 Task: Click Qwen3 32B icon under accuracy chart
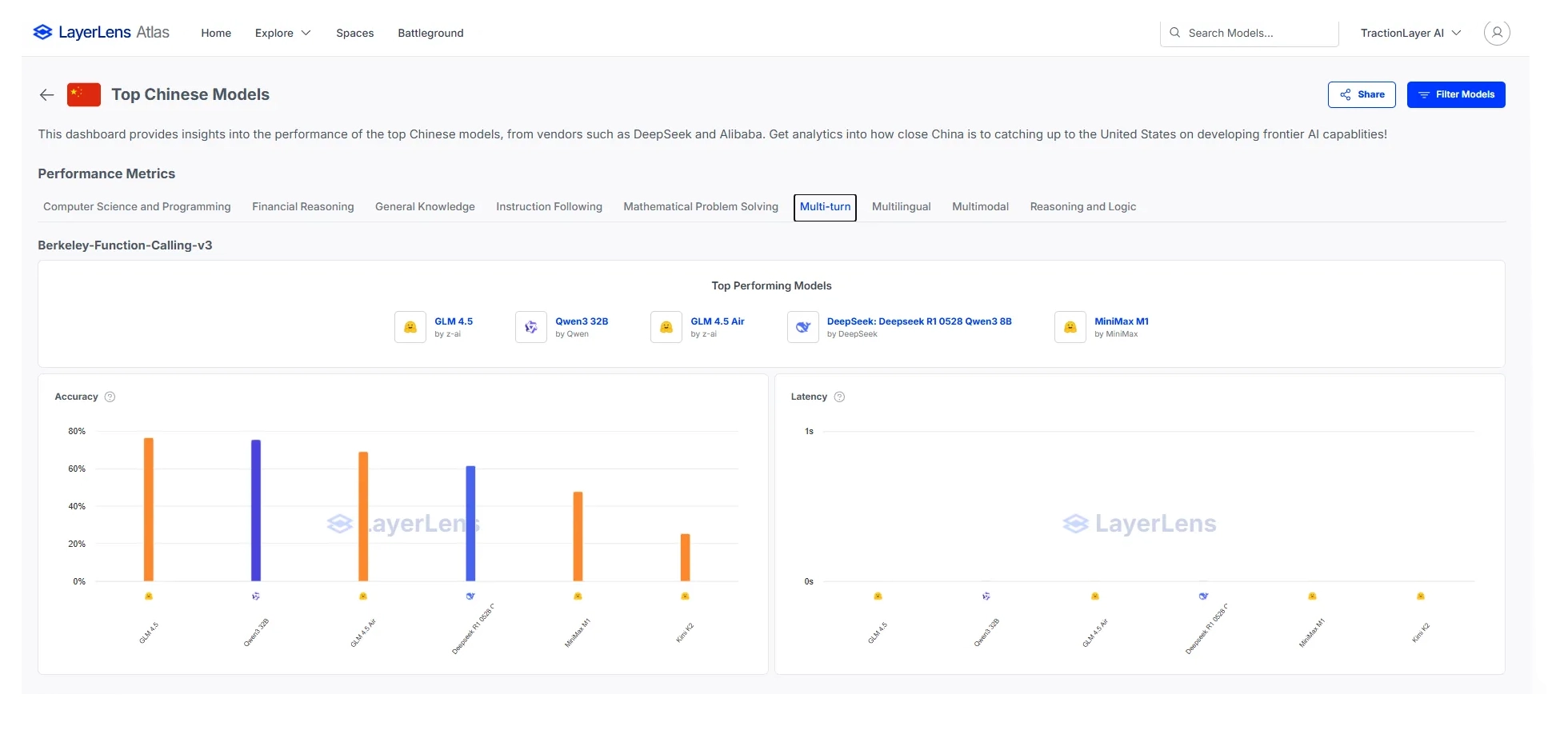pos(256,596)
